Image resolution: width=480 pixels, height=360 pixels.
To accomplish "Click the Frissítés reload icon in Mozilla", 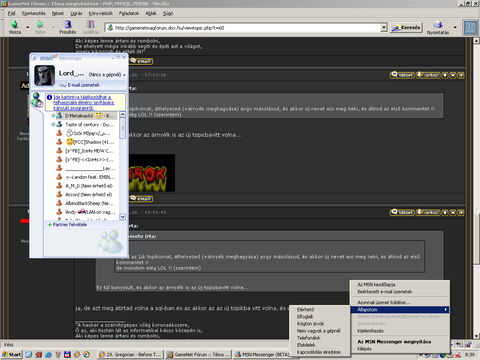I will pyautogui.click(x=68, y=24).
